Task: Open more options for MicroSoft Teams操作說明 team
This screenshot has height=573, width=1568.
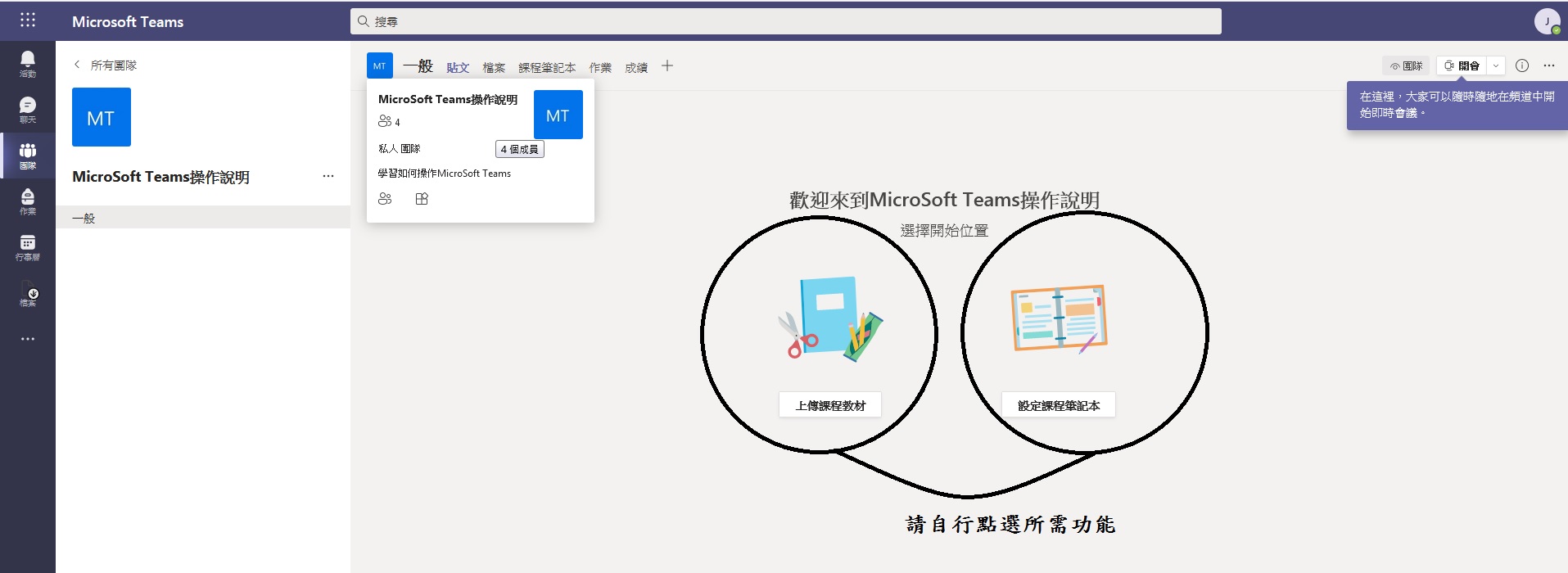Action: click(328, 176)
